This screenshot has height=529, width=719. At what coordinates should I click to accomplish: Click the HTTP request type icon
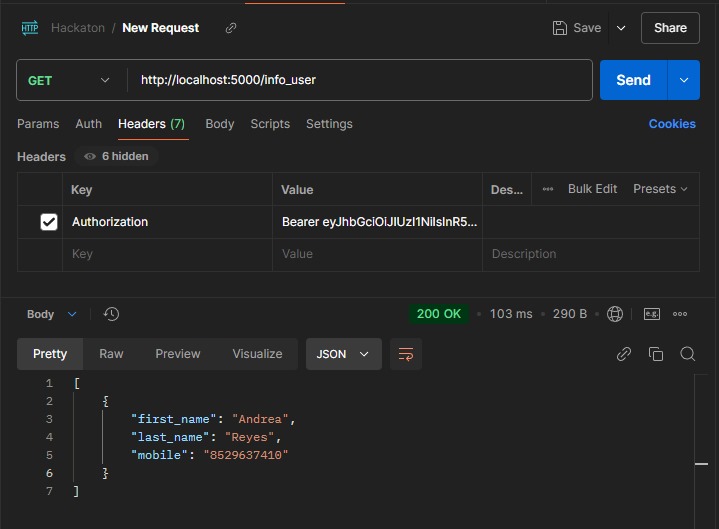pos(30,28)
